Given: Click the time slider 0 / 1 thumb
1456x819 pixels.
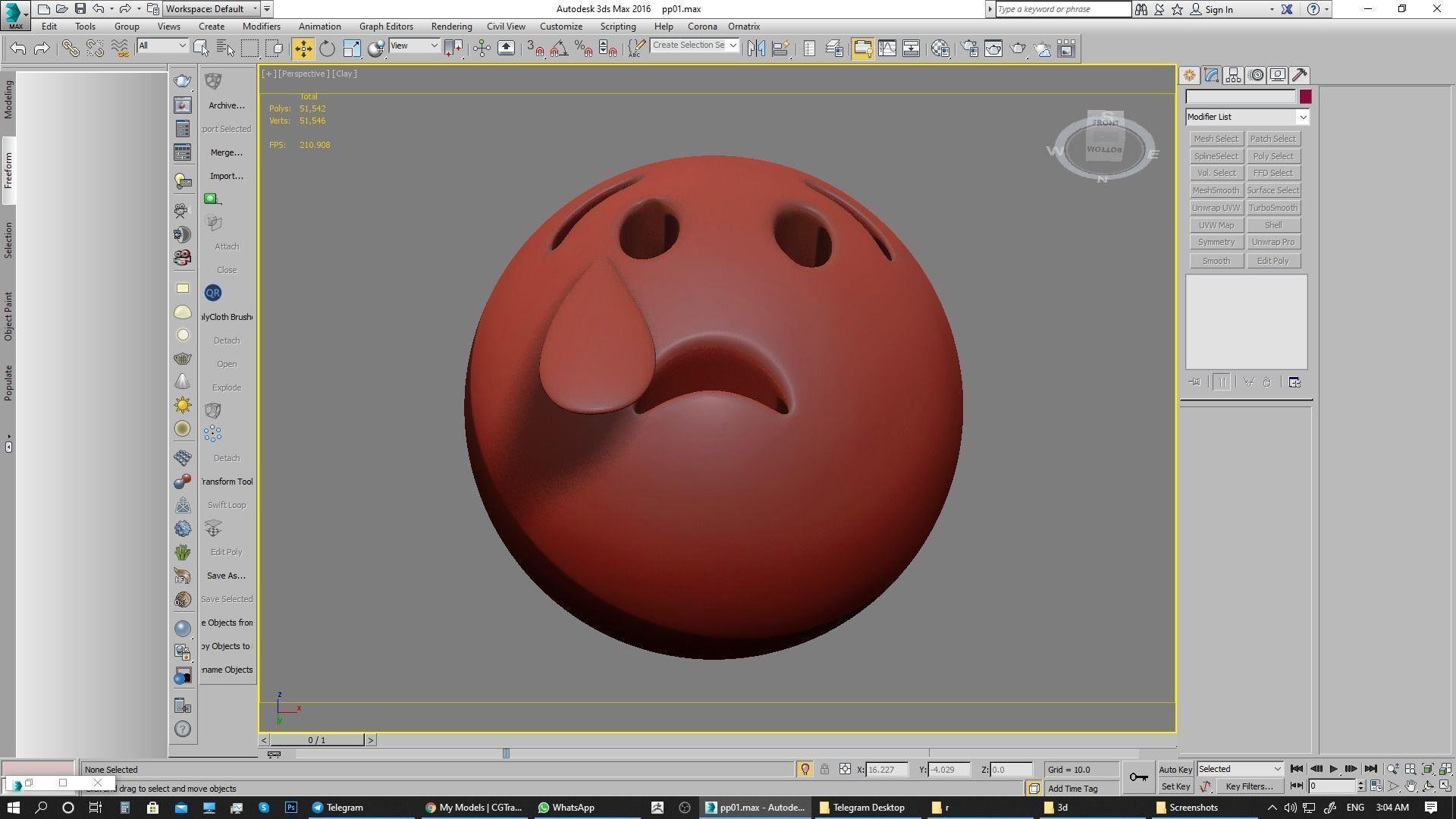Looking at the screenshot, I should point(317,740).
